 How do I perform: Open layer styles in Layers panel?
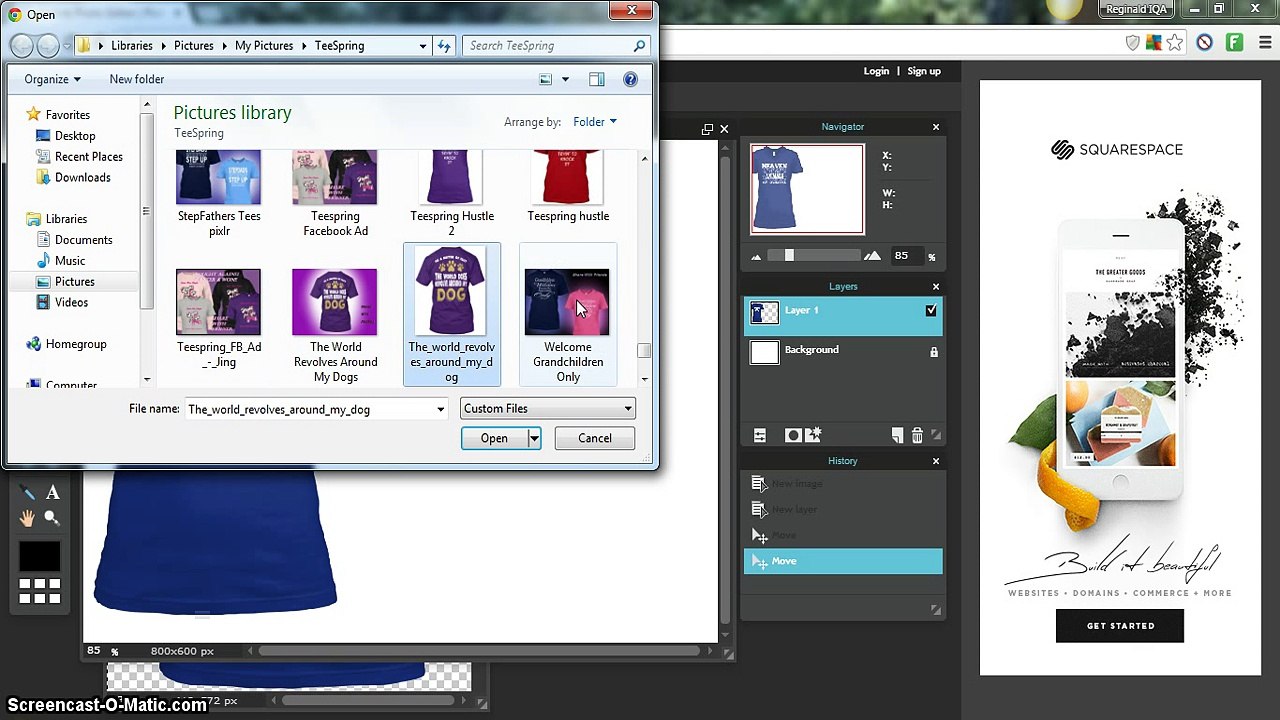point(813,435)
